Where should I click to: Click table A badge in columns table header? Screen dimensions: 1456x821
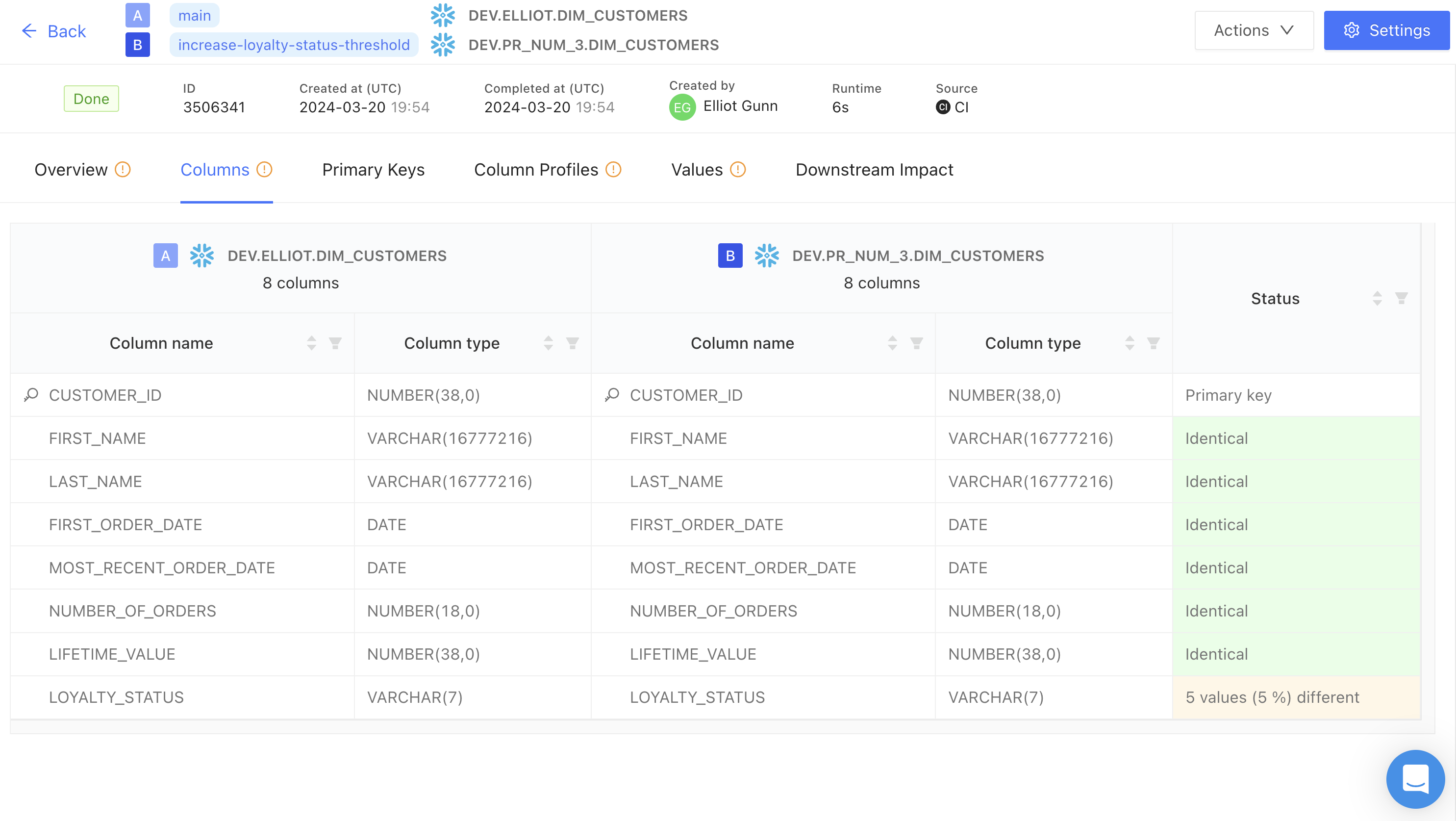click(165, 256)
